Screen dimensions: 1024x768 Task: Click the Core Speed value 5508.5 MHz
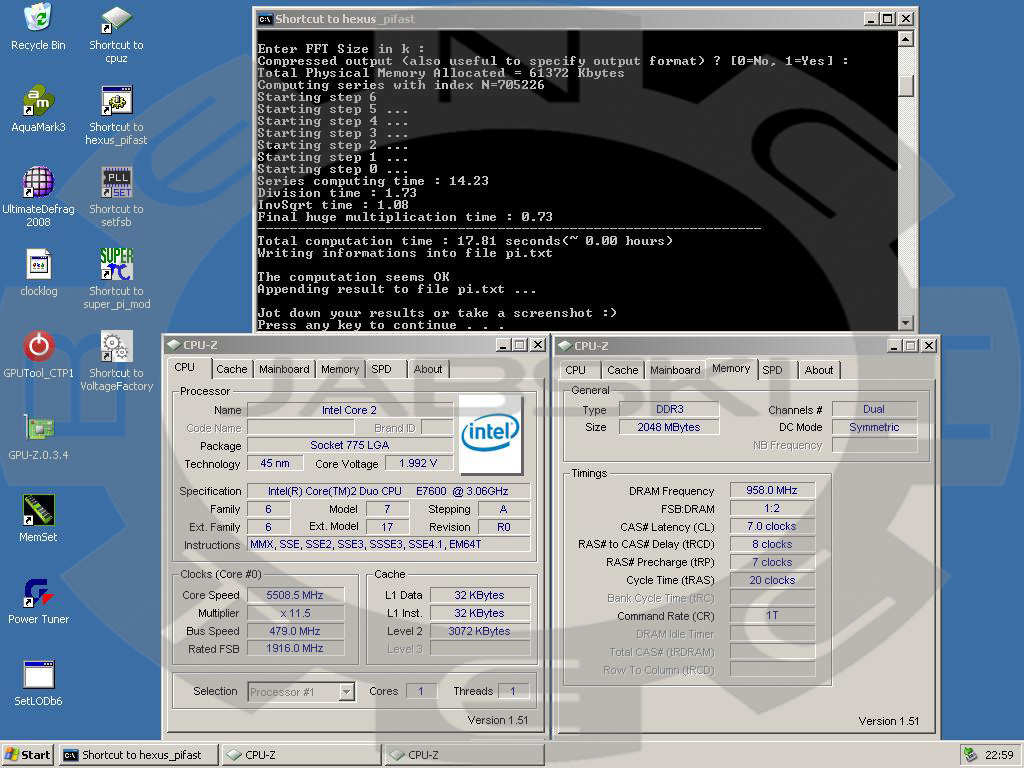pos(295,595)
